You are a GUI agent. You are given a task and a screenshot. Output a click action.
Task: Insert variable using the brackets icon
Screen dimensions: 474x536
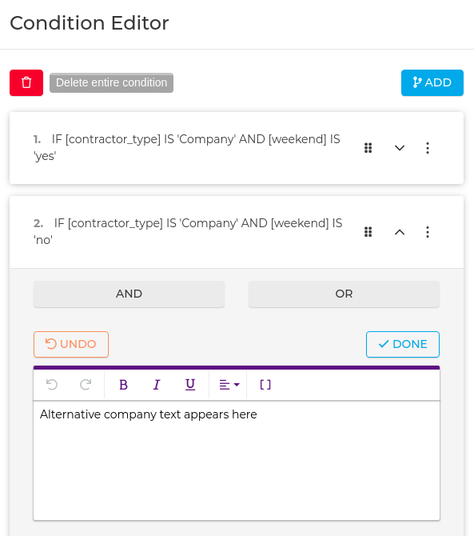[x=265, y=385]
